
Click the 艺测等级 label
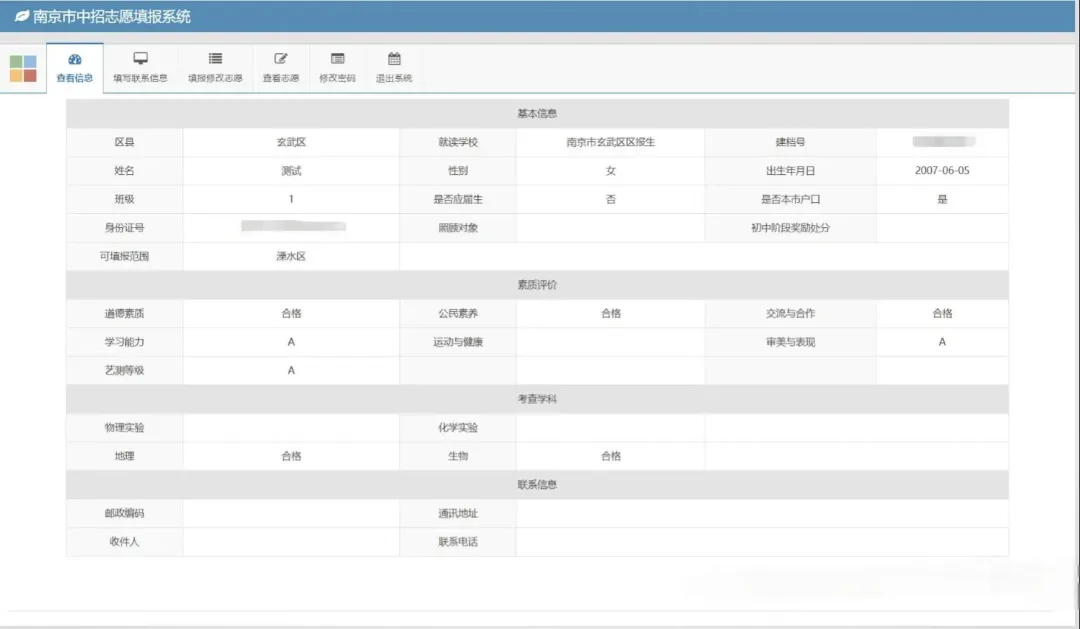125,371
